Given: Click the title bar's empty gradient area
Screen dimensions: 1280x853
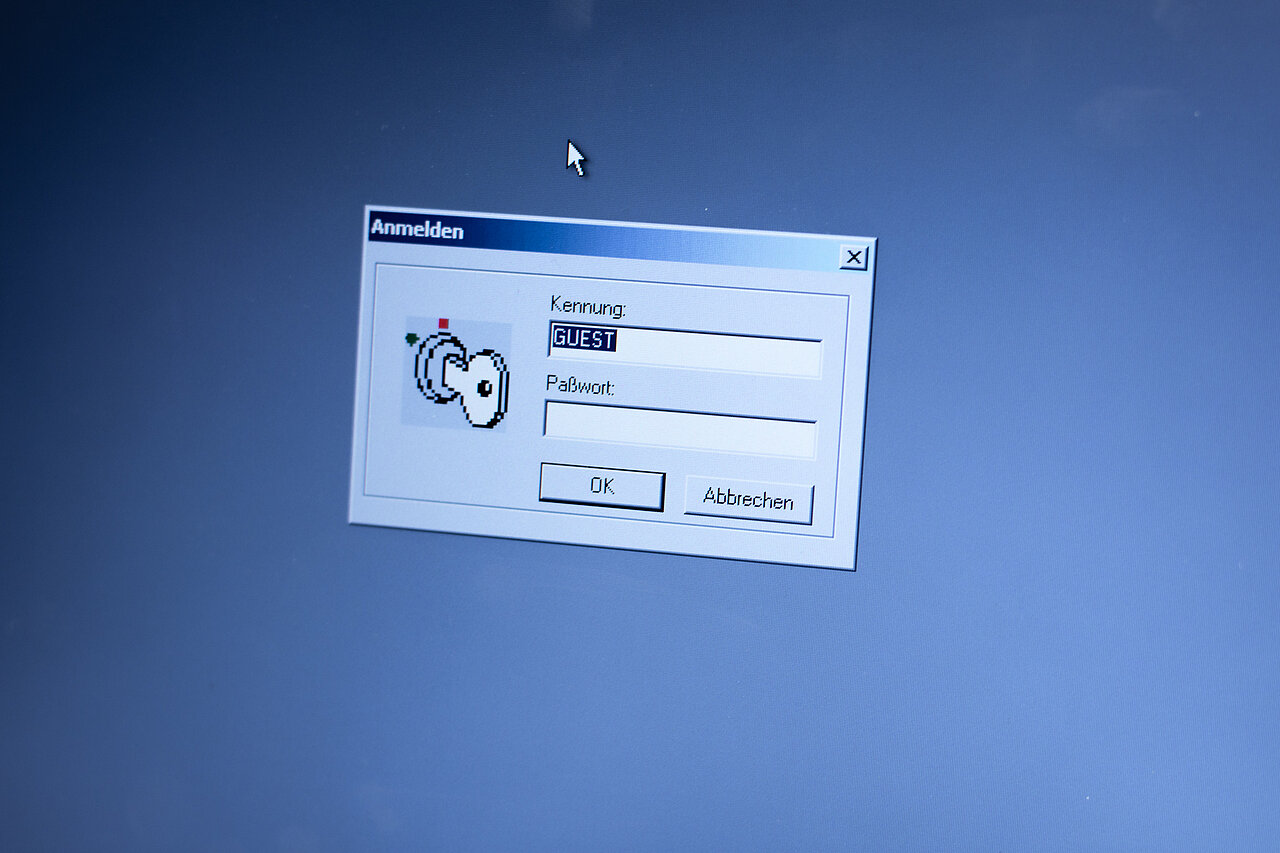Looking at the screenshot, I should [650, 245].
